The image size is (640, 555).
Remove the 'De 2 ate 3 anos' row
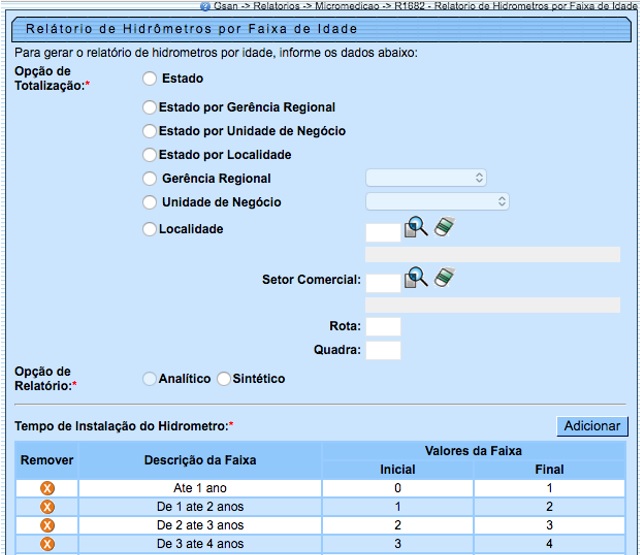[47, 525]
